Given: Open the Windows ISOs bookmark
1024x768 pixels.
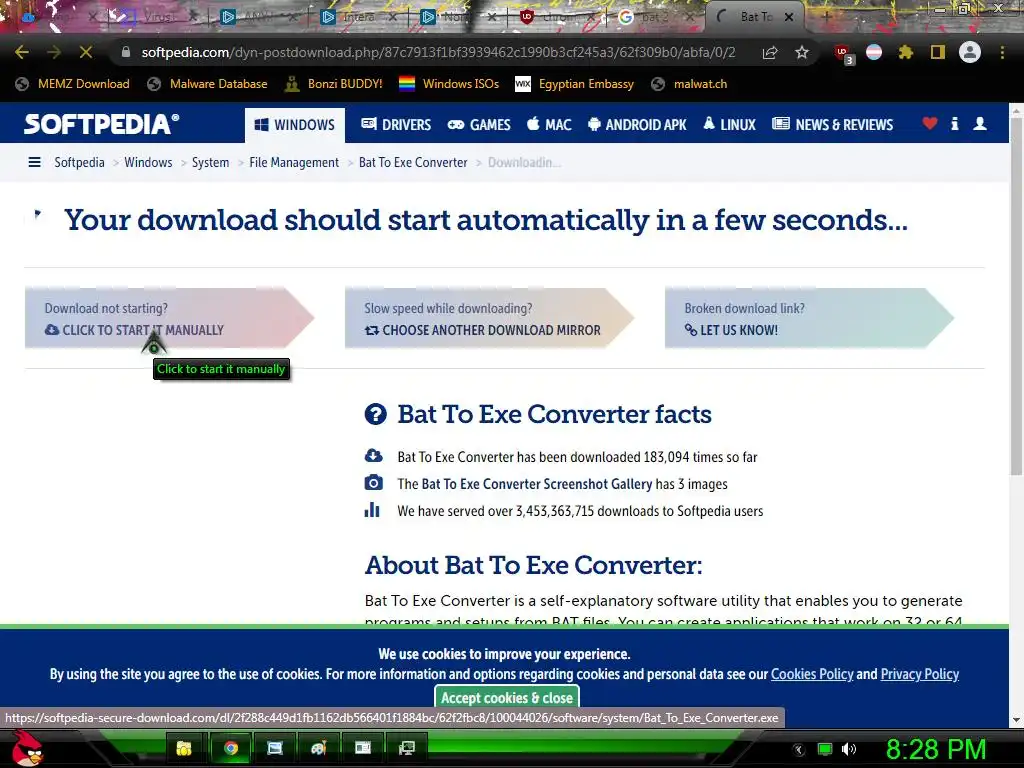Looking at the screenshot, I should (449, 84).
